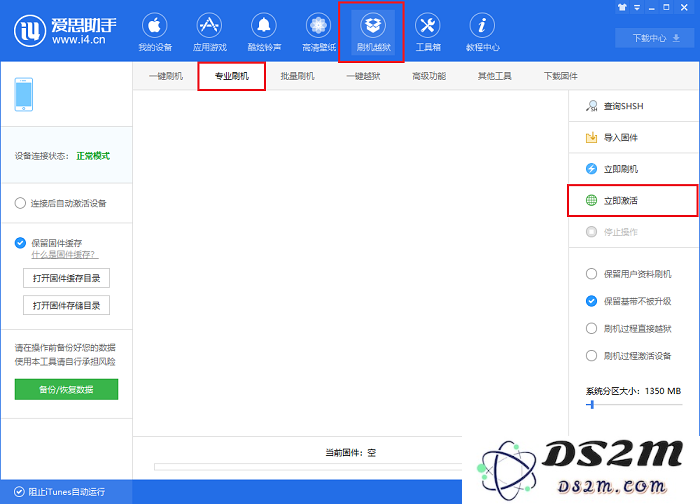The width and height of the screenshot is (700, 504).
Task: Click 停止操作 text label
Action: click(x=621, y=232)
